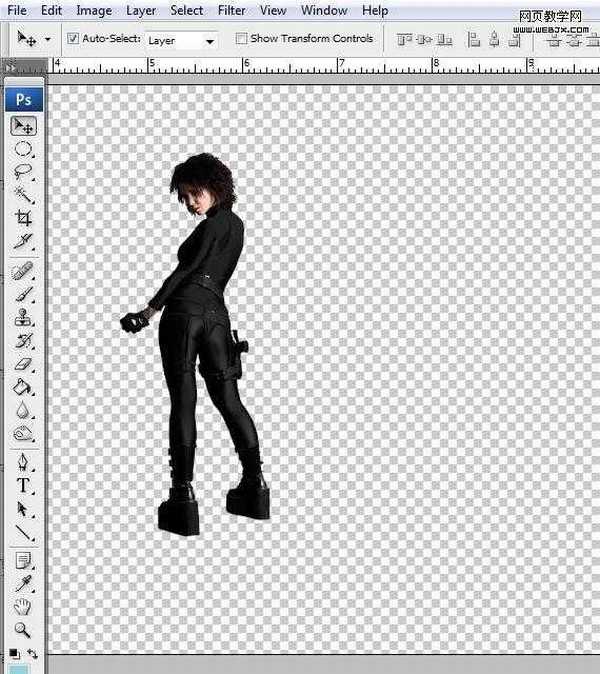Activate the Hand tool

point(23,607)
